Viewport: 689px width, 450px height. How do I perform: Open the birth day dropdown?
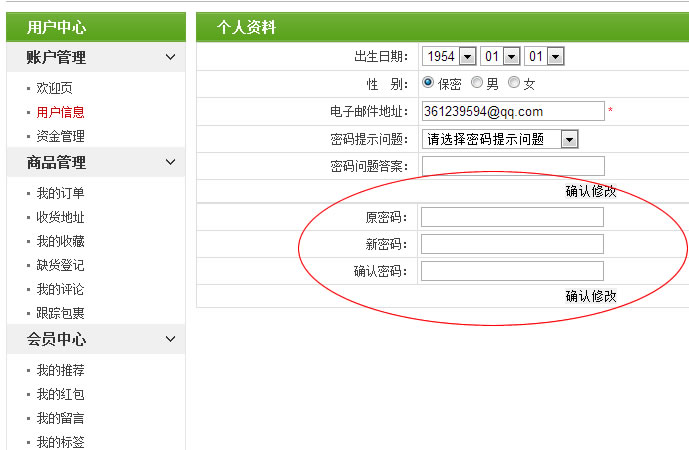click(544, 56)
